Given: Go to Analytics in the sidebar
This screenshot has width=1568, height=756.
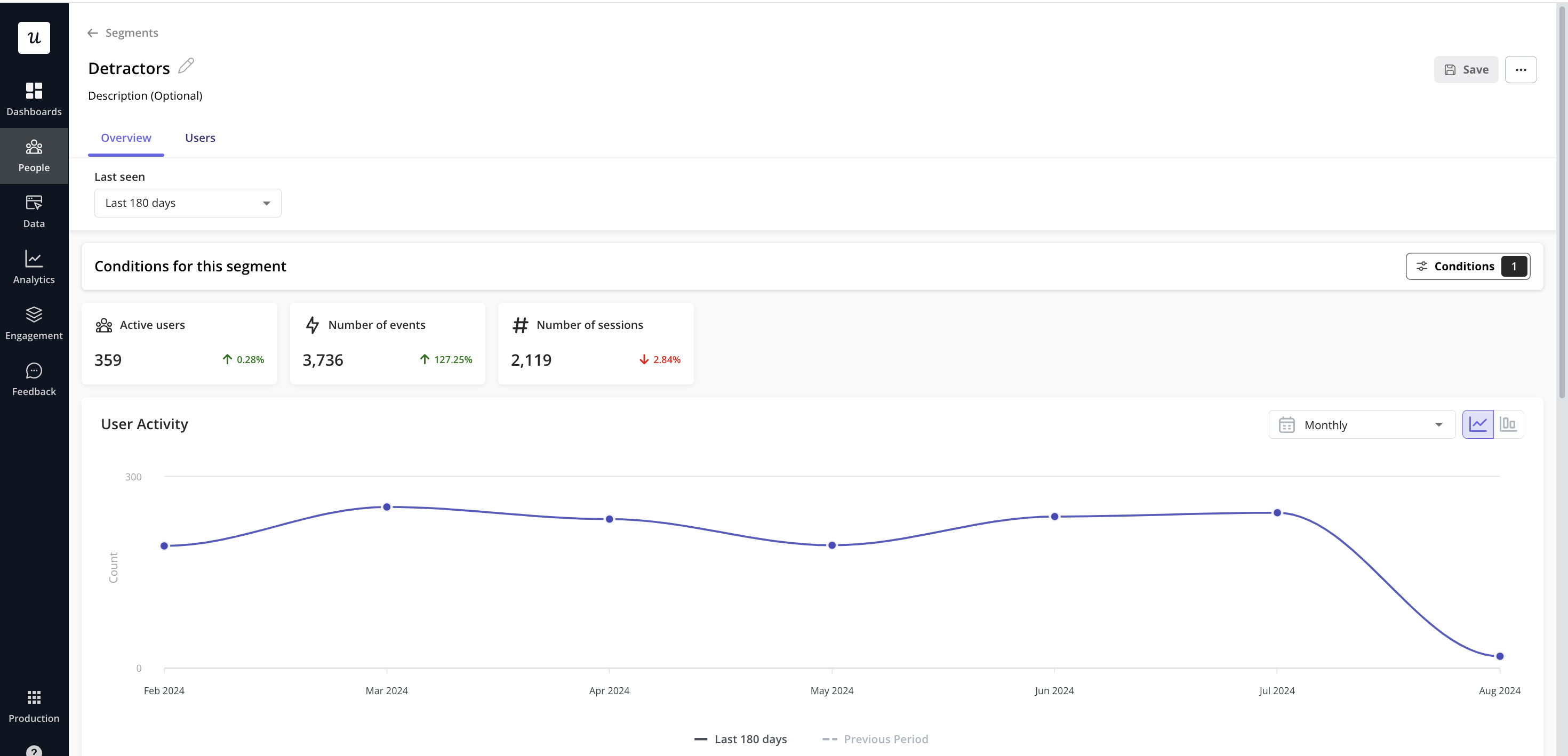Looking at the screenshot, I should pos(34,267).
